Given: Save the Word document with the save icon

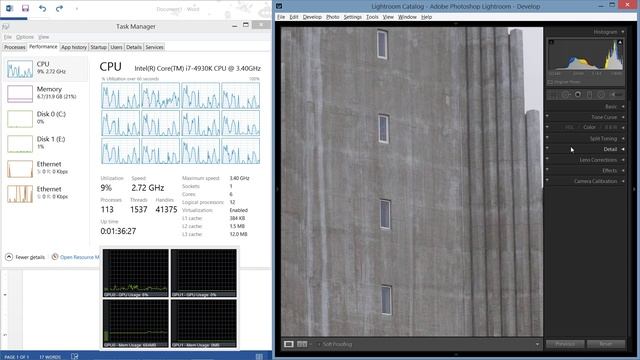Looking at the screenshot, I should pyautogui.click(x=25, y=8).
